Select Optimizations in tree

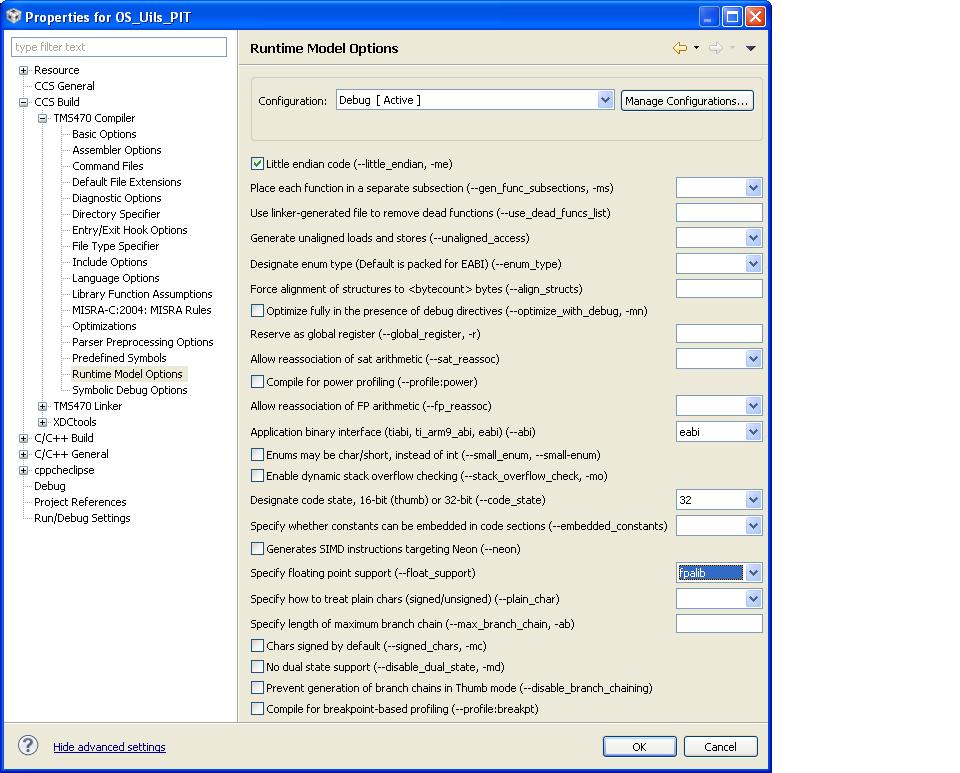pyautogui.click(x=104, y=326)
